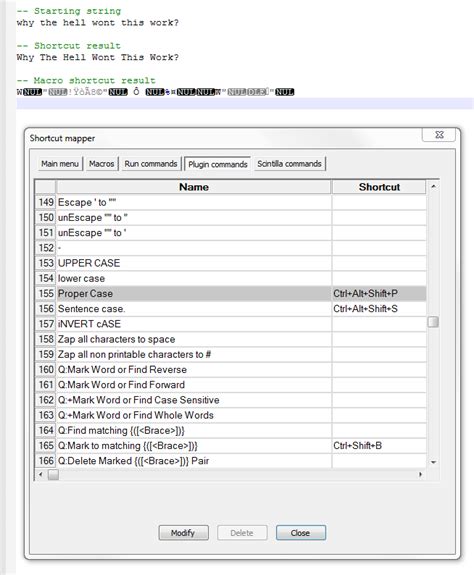Click the '-- Starting string' comment line
Image resolution: width=474 pixels, height=575 pixels.
(69, 11)
